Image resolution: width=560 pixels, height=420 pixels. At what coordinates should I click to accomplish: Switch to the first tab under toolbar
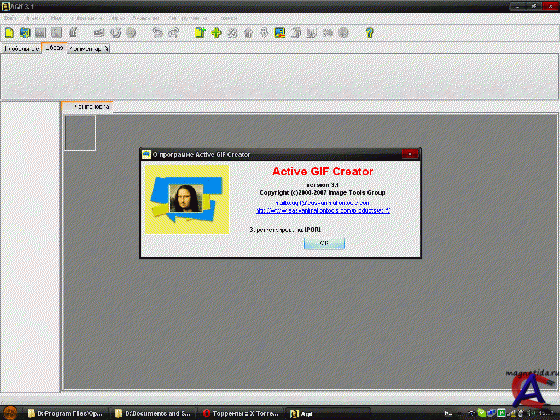(21, 49)
